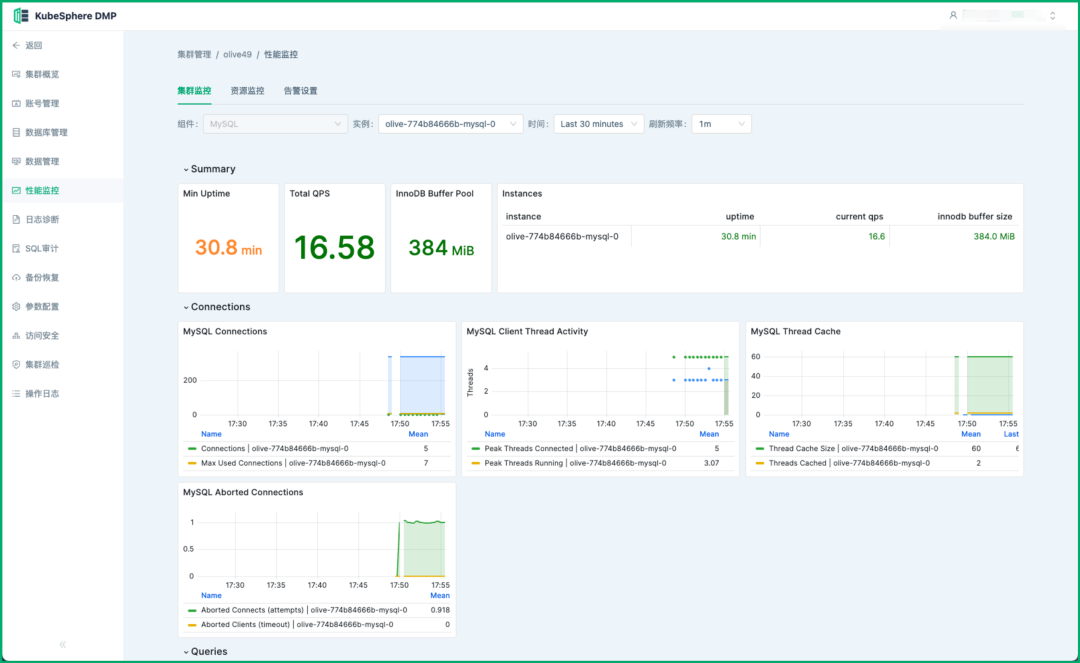Screen dimensions: 1080x663
Task: Open the 刷新频率 1m dropdown
Action: pos(721,124)
